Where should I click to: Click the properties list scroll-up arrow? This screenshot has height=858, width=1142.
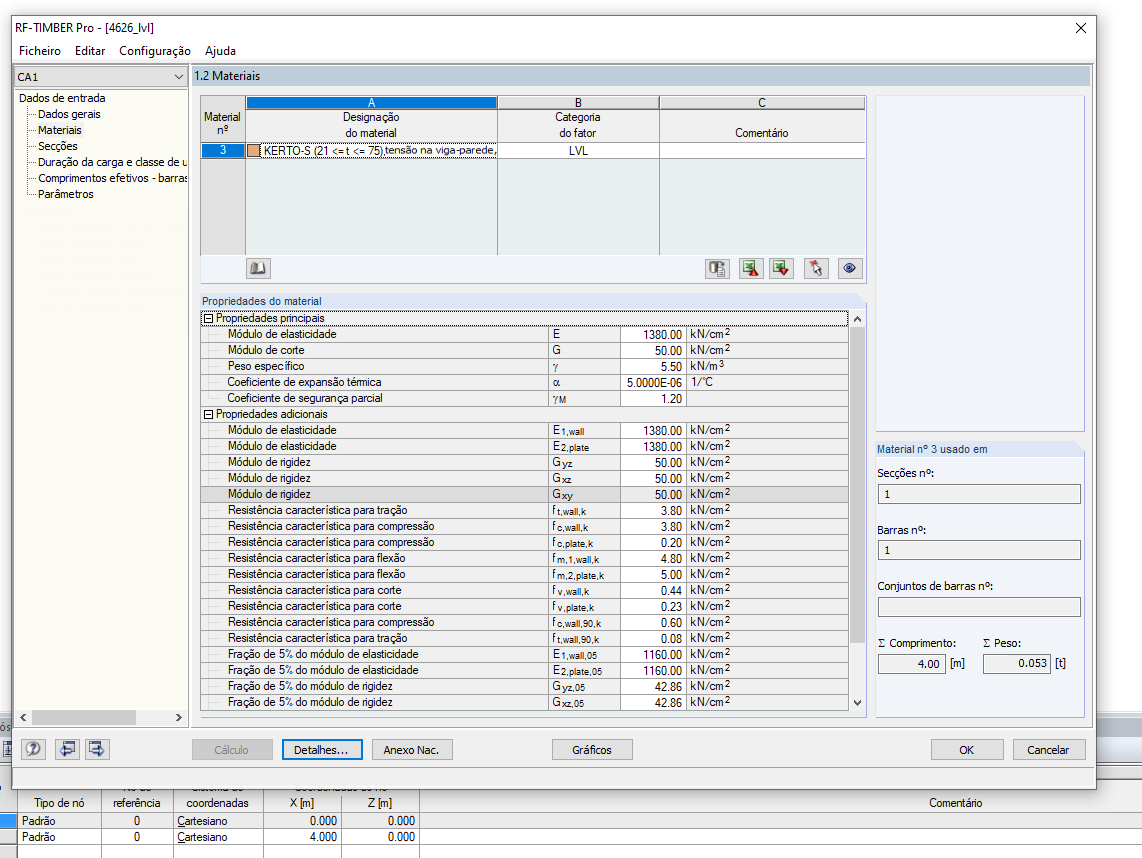857,320
